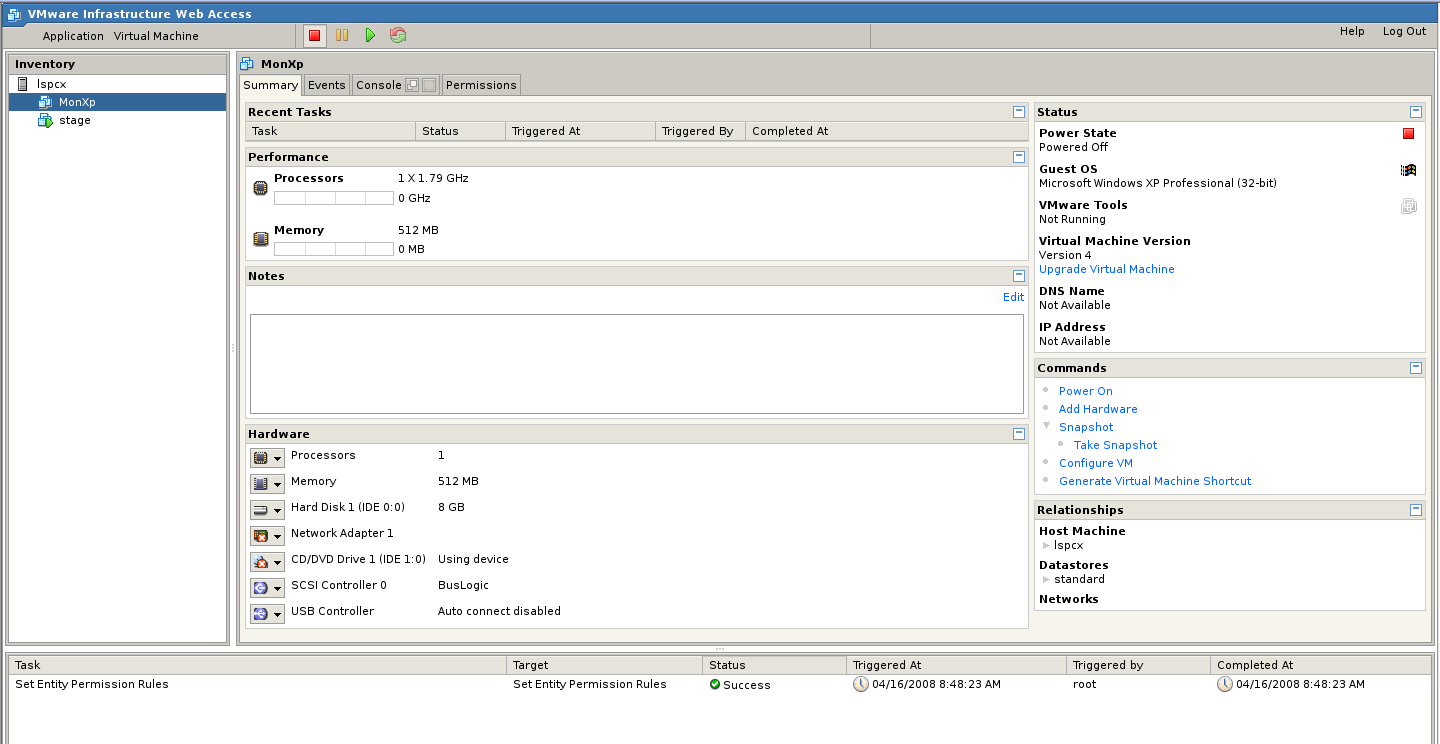Screen dimensions: 1440x744
Task: Click the Memory usage bar
Action: click(334, 249)
